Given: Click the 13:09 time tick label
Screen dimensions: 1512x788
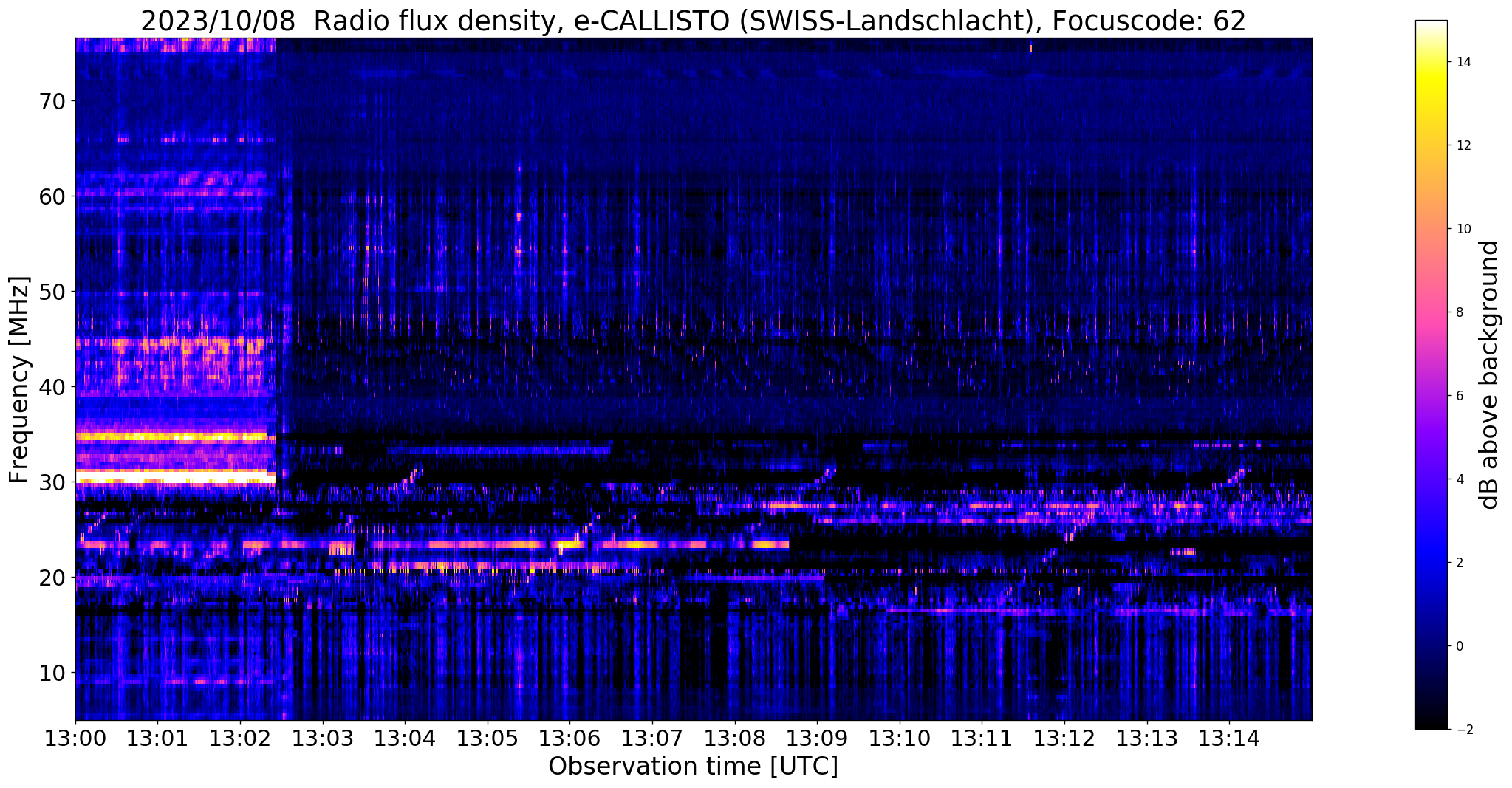Looking at the screenshot, I should [817, 738].
